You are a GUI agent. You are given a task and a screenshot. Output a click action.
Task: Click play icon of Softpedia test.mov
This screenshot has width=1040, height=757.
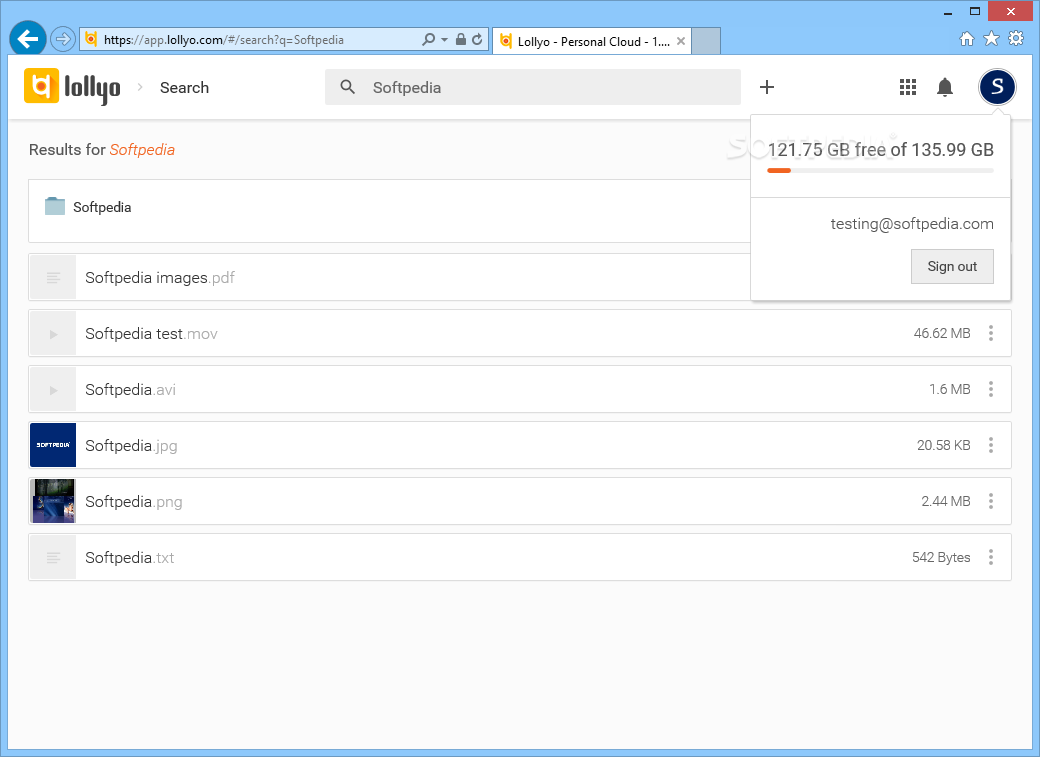tap(53, 333)
